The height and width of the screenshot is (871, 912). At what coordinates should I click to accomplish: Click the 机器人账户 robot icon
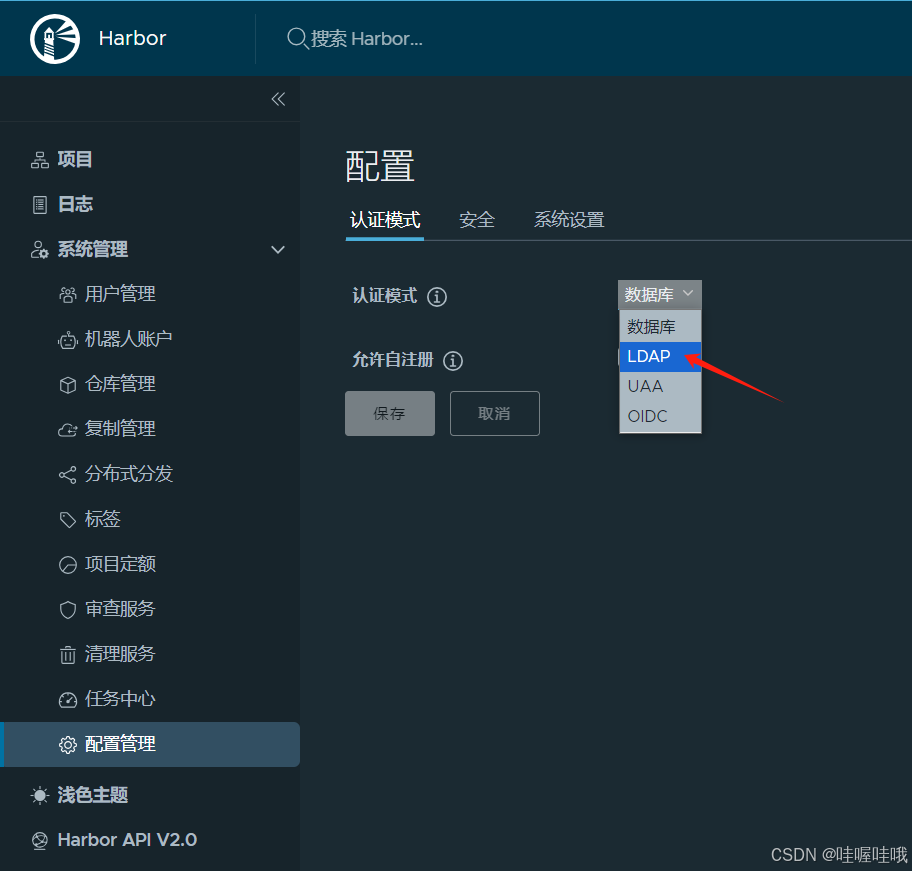(67, 340)
